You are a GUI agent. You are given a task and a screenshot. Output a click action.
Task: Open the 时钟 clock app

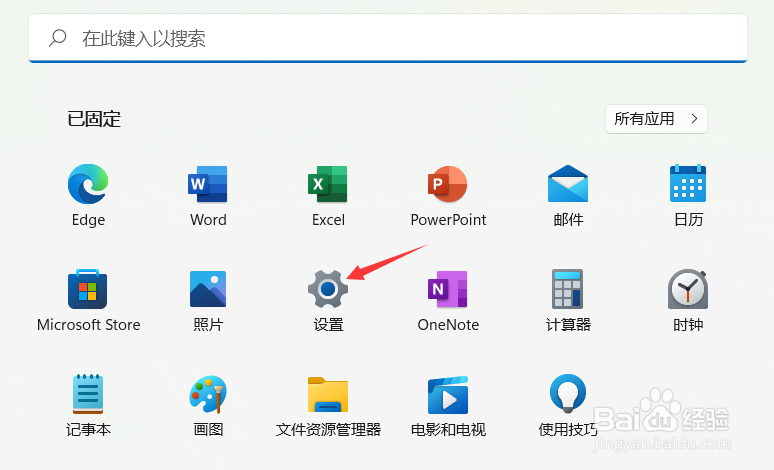[688, 289]
